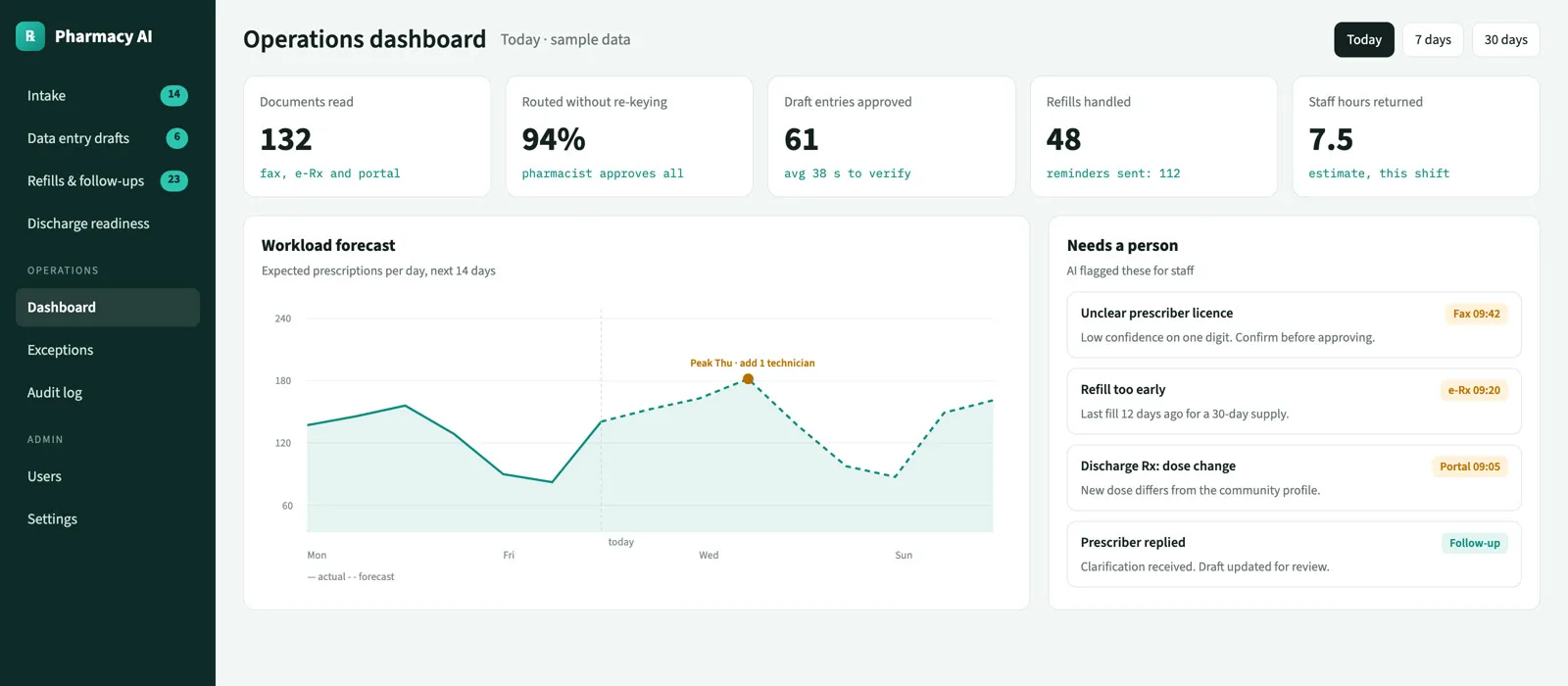This screenshot has height=686, width=1568.
Task: Click the Follow-up tag
Action: pos(1474,543)
